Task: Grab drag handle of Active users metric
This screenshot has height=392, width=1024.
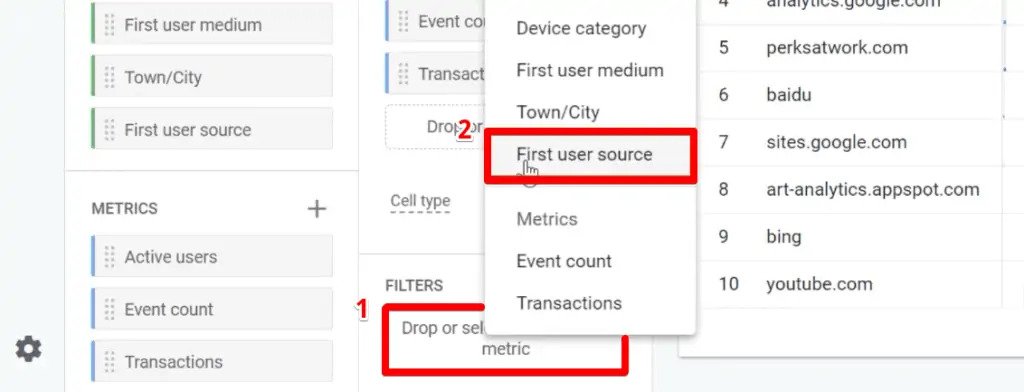Action: coord(110,257)
